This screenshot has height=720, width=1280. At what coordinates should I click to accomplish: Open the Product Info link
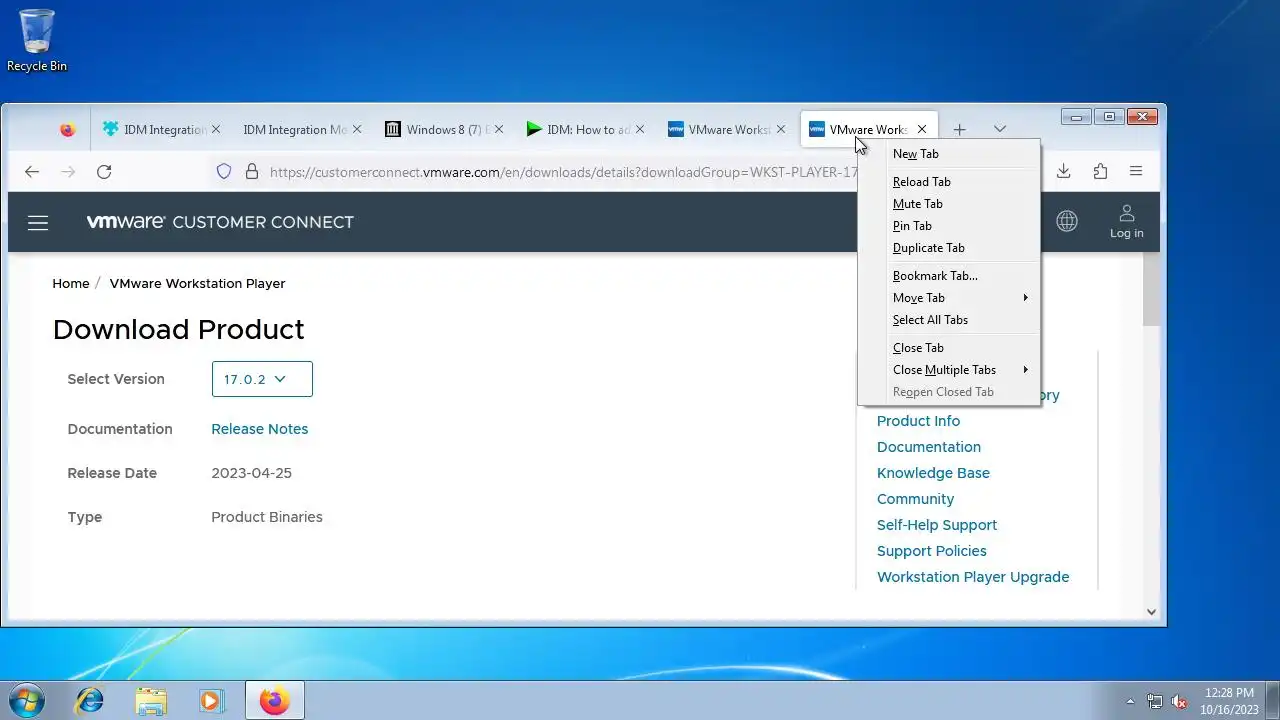tap(918, 421)
